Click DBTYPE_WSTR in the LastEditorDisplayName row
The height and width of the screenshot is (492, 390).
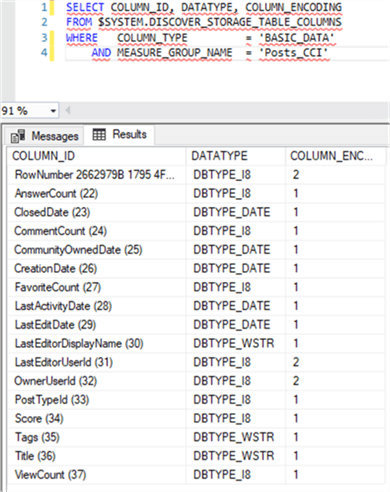[x=234, y=343]
